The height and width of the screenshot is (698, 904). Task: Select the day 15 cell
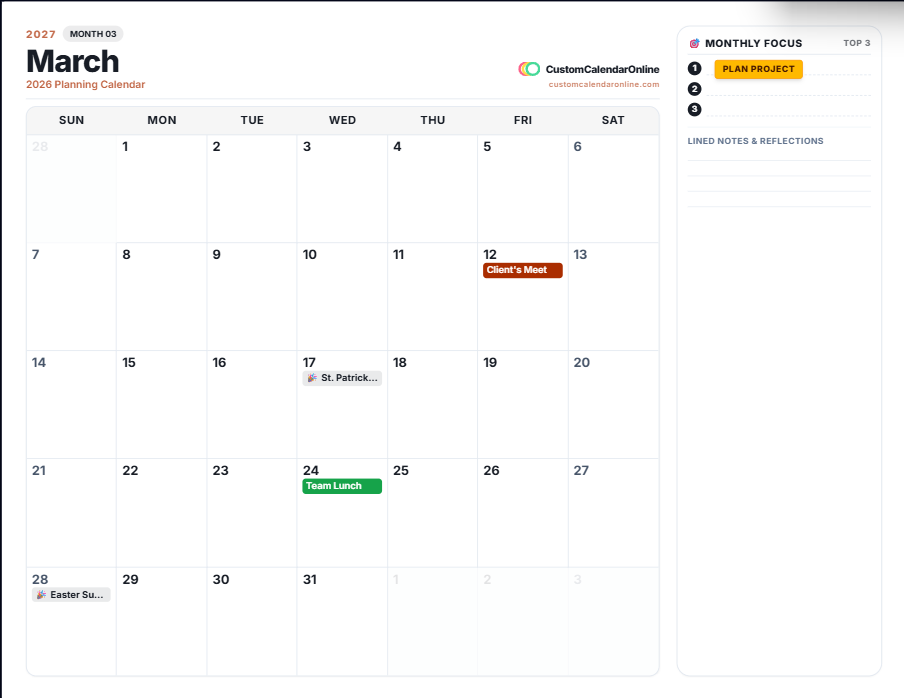(x=161, y=405)
